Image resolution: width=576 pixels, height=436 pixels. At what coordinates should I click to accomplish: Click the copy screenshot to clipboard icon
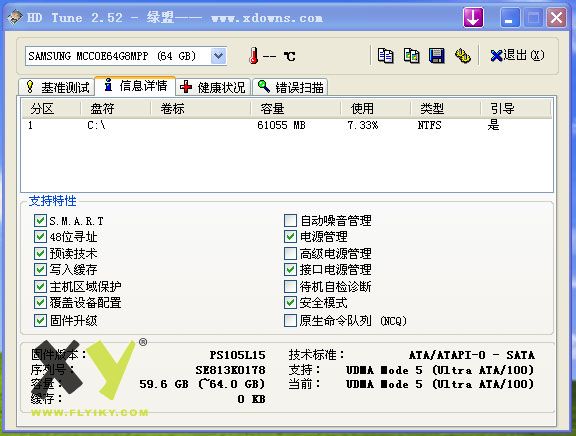pyautogui.click(x=411, y=56)
